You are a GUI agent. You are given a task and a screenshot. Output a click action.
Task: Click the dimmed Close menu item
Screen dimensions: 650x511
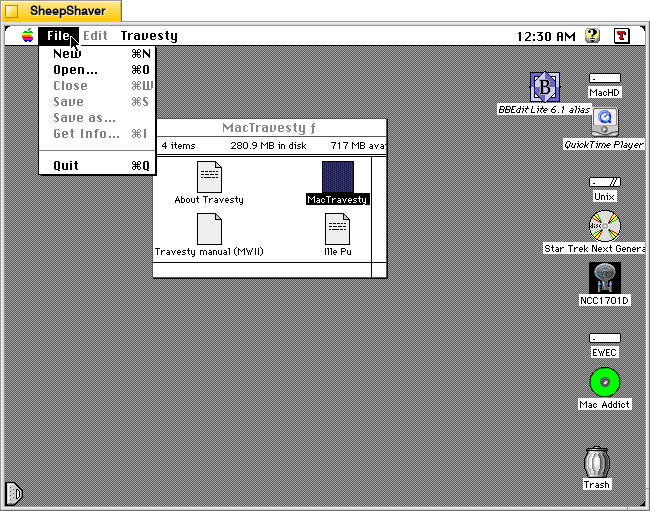[97, 86]
